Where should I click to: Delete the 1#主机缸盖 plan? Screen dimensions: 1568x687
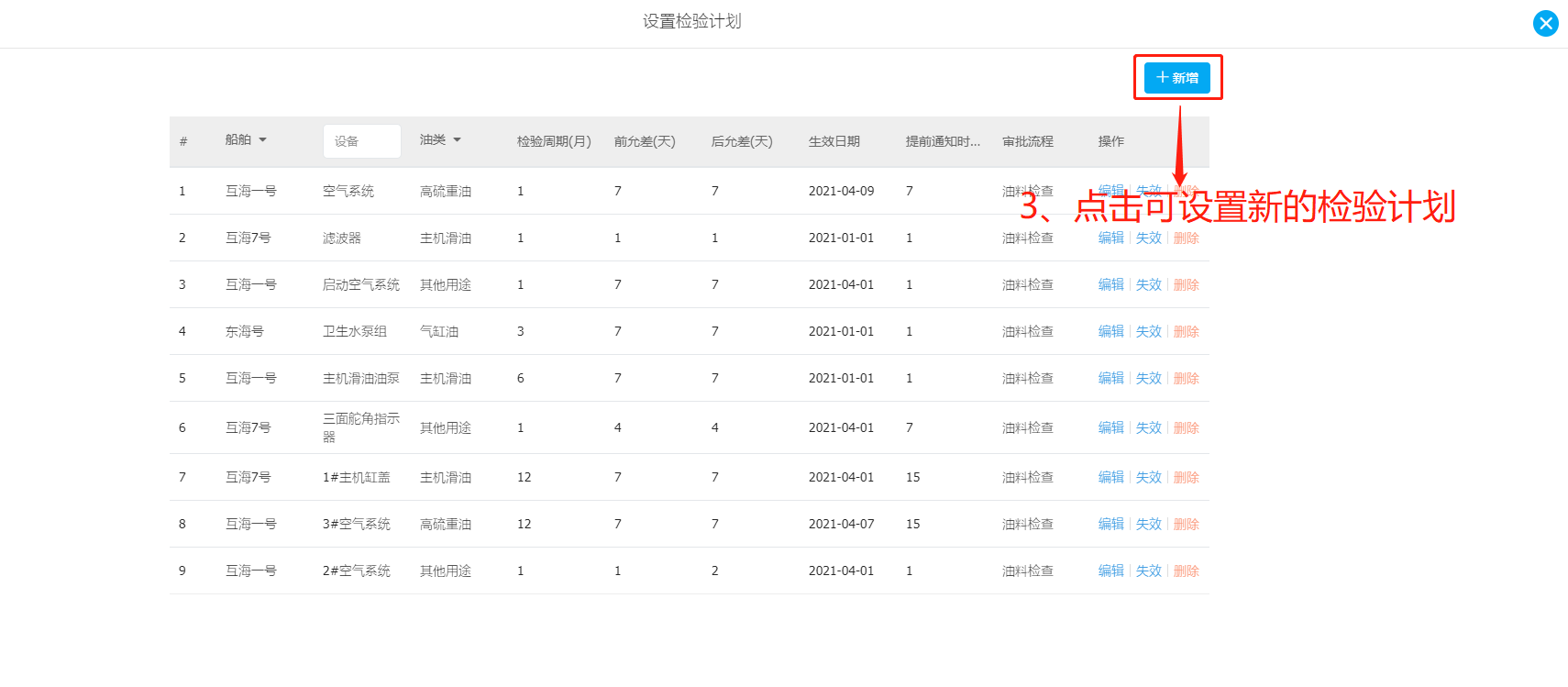click(x=1186, y=477)
